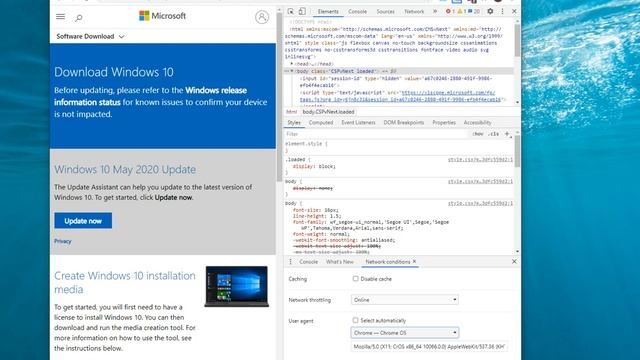The image size is (640, 360).
Task: Select the Accessibility pane tab
Action: 478,122
